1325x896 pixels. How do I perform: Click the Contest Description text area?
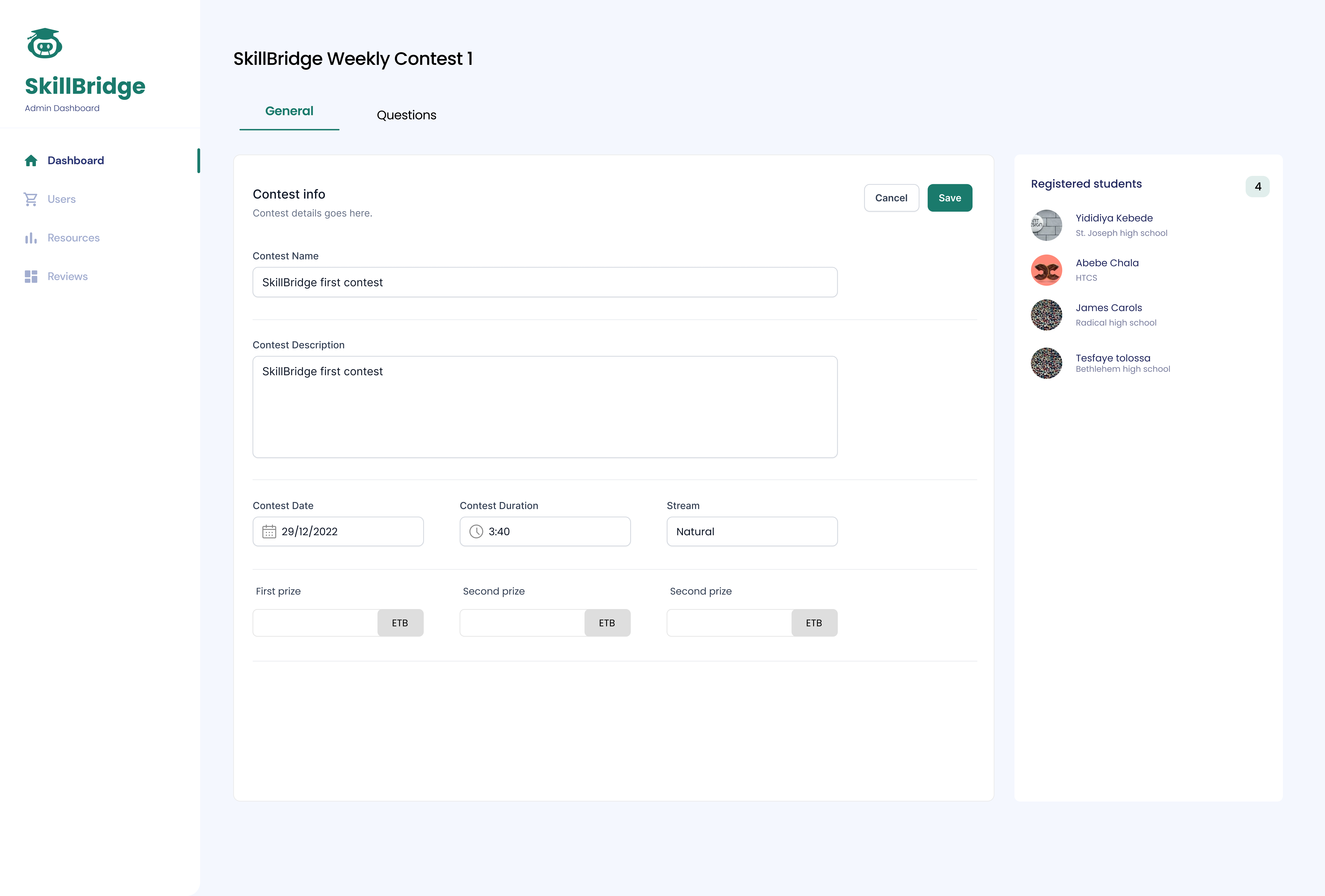point(545,407)
